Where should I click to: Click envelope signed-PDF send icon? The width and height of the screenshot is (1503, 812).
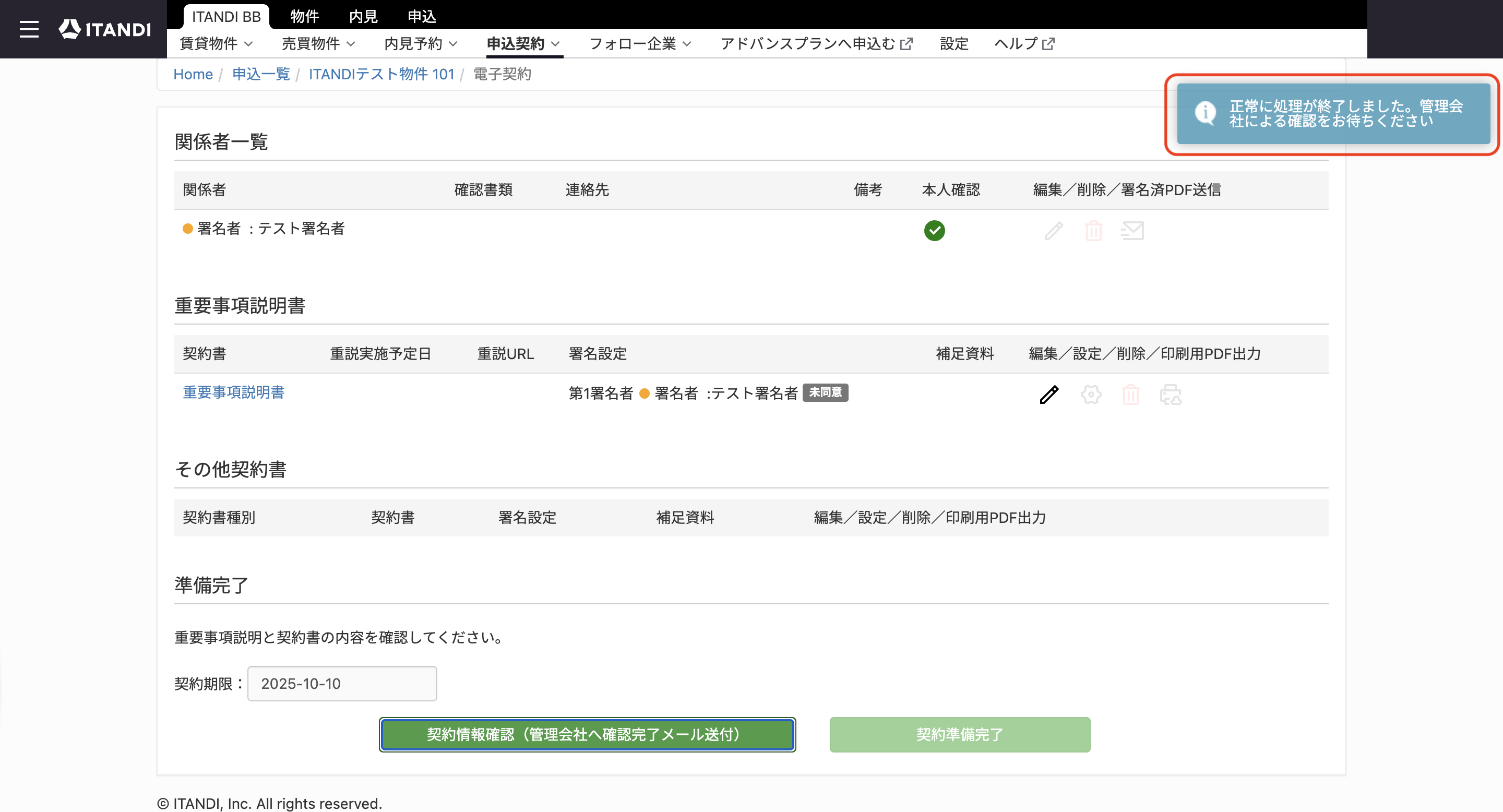[1132, 231]
